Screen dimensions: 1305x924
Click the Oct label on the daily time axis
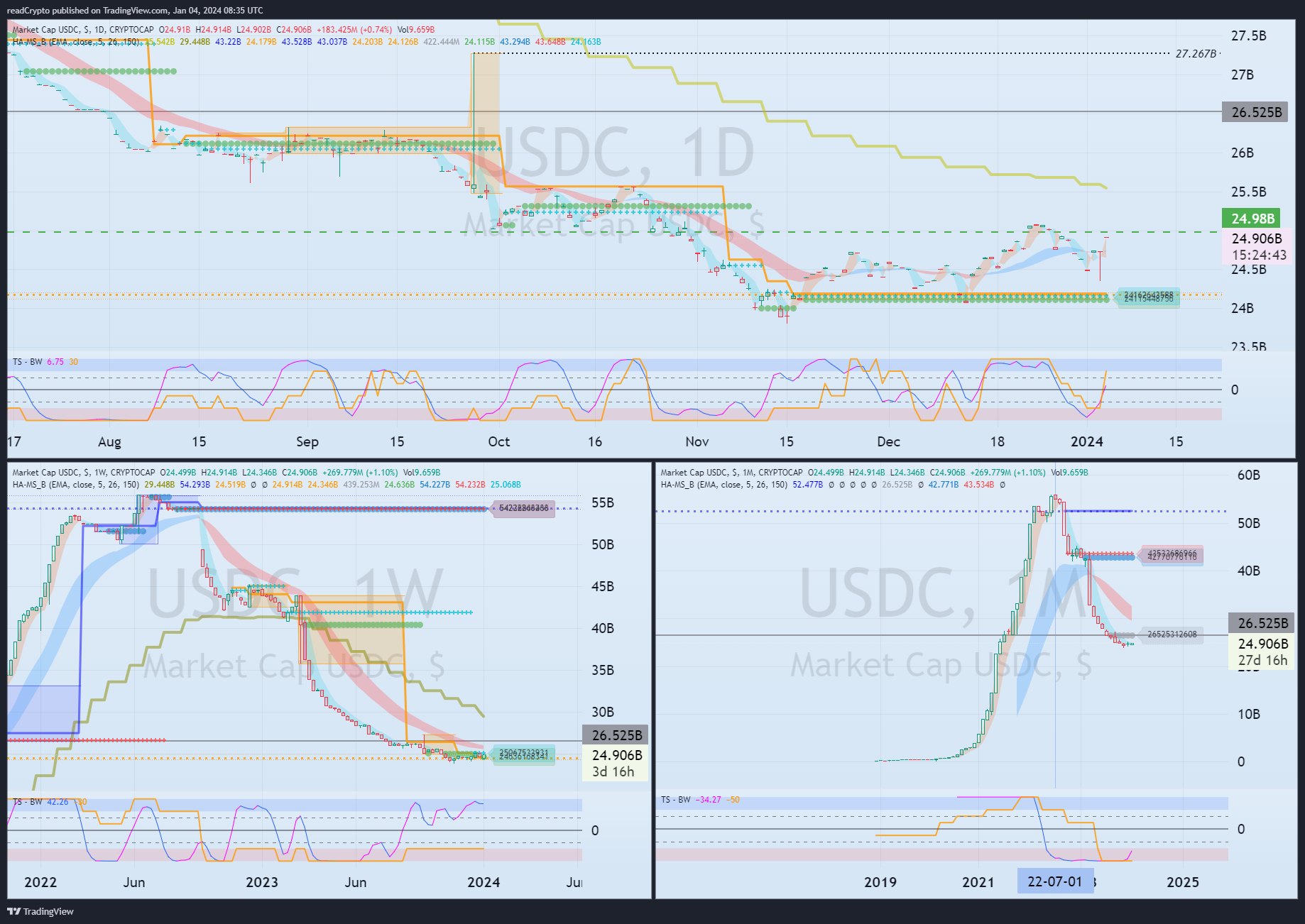(x=498, y=441)
